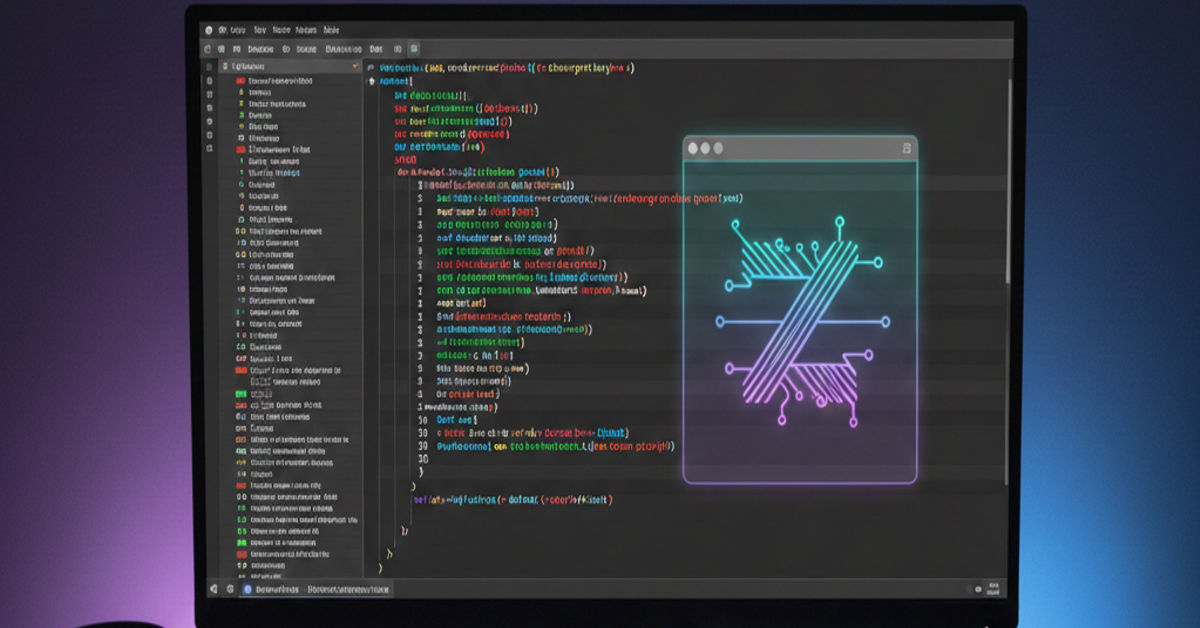Screen dimensions: 1200x628
Task: Click the blue document icon in the status bar breadcrumb
Action: 246,588
